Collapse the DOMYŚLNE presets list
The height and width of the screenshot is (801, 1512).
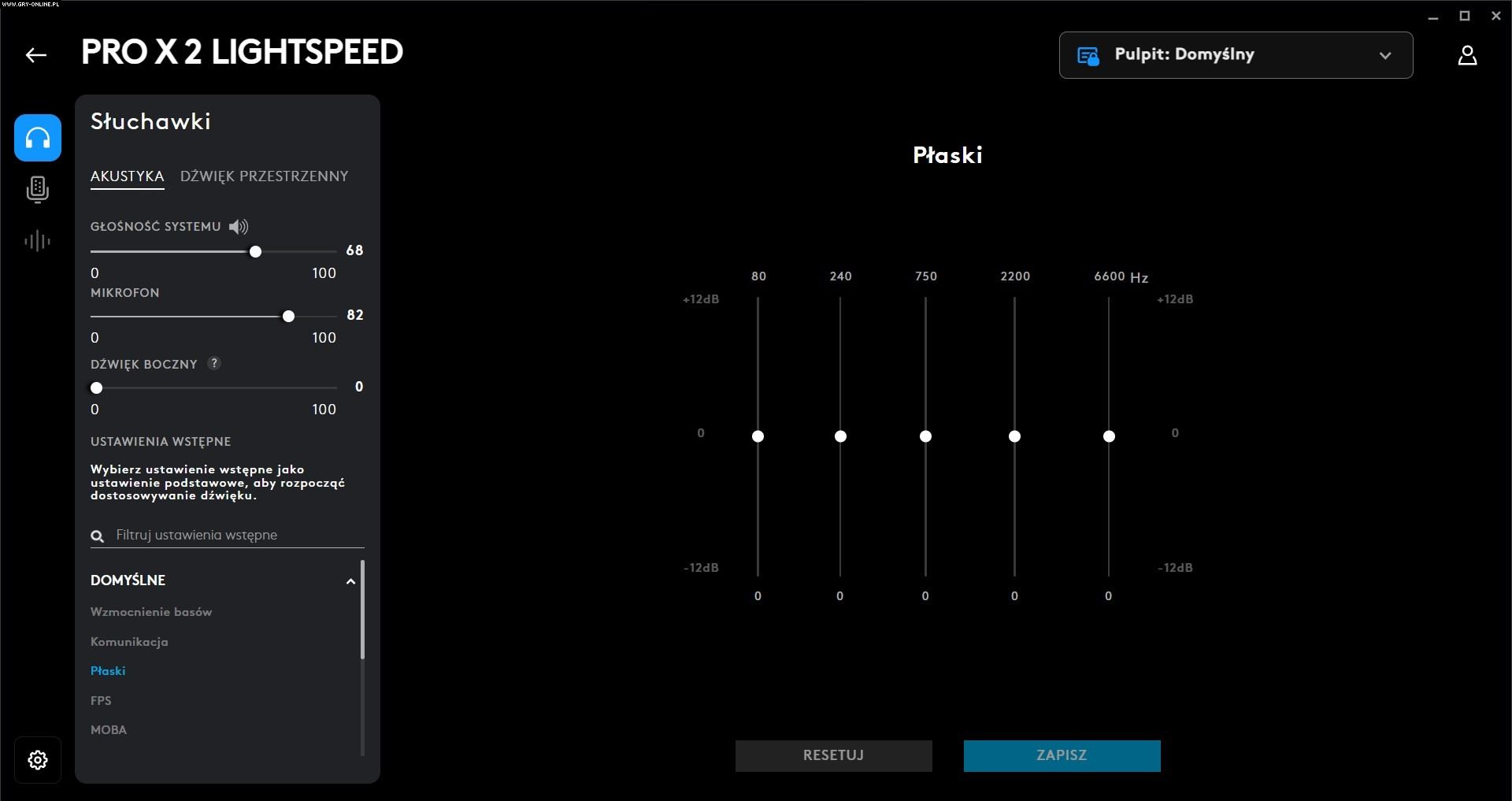(x=350, y=581)
